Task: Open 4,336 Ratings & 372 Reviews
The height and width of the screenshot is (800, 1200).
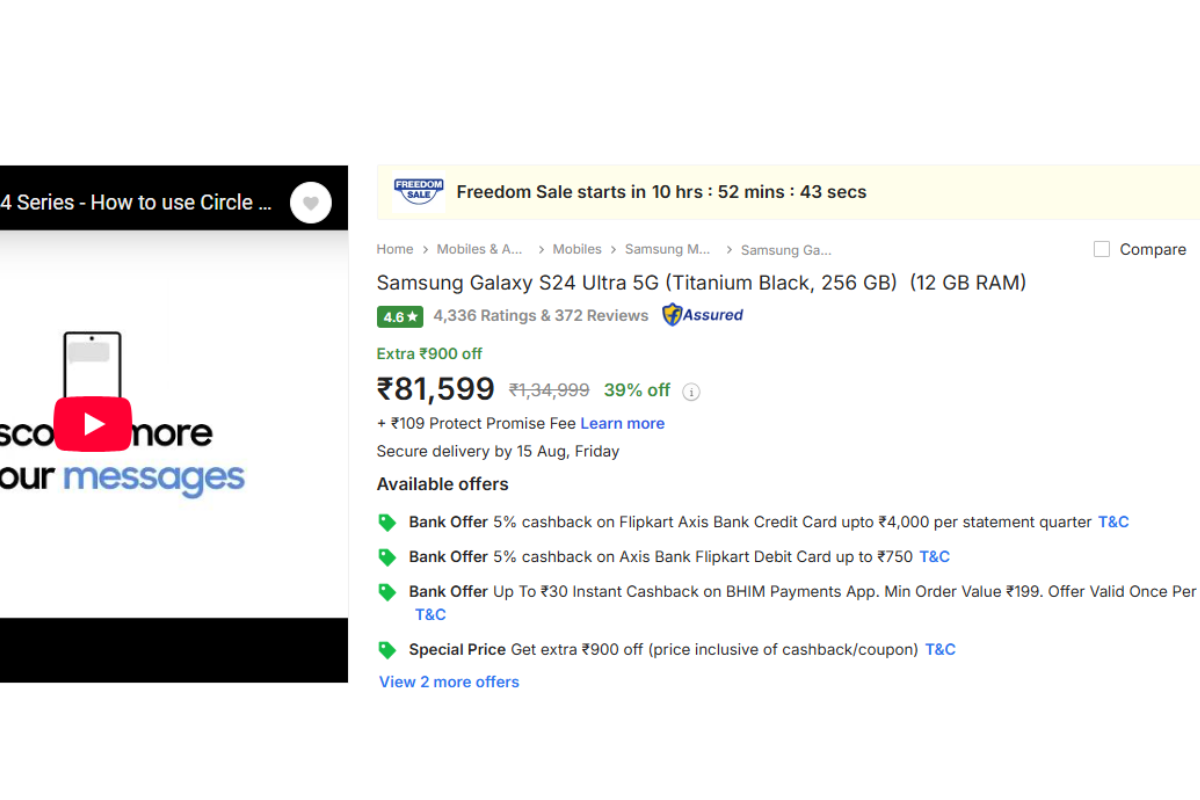Action: pos(540,315)
